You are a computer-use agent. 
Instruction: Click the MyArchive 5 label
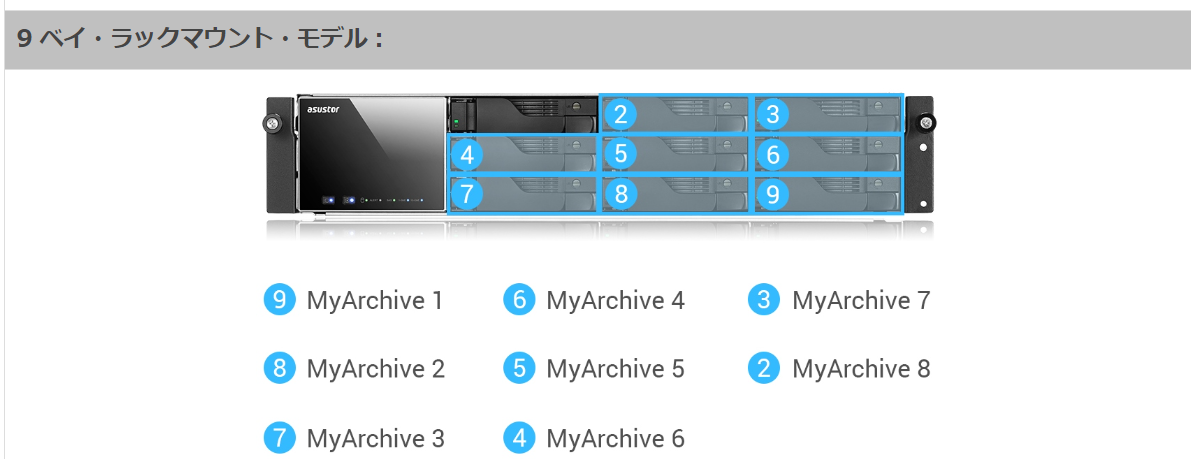point(615,369)
